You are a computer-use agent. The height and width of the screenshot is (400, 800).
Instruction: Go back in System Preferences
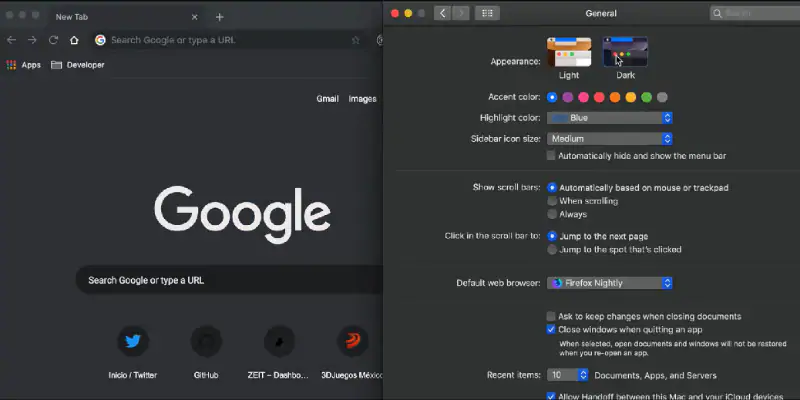pyautogui.click(x=442, y=13)
